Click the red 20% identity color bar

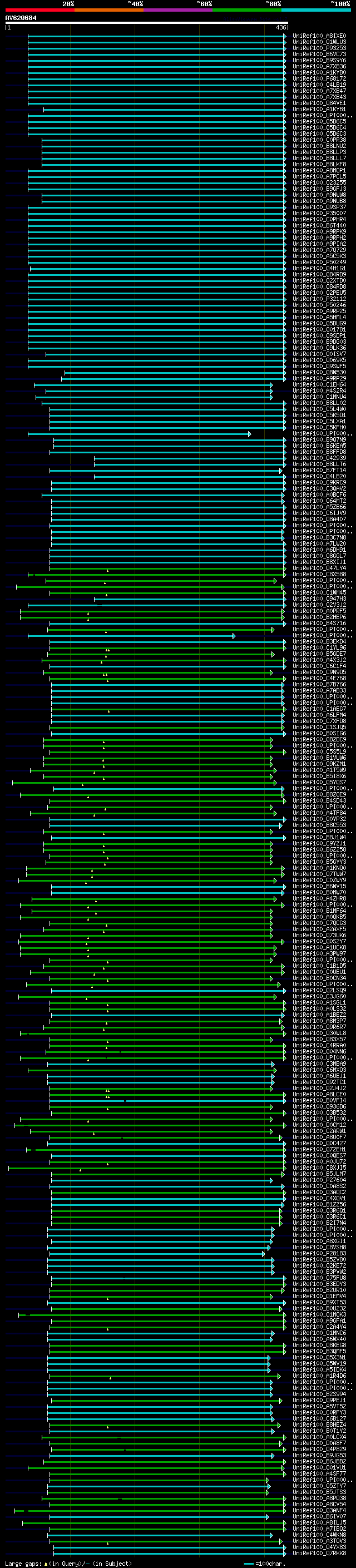(x=39, y=11)
